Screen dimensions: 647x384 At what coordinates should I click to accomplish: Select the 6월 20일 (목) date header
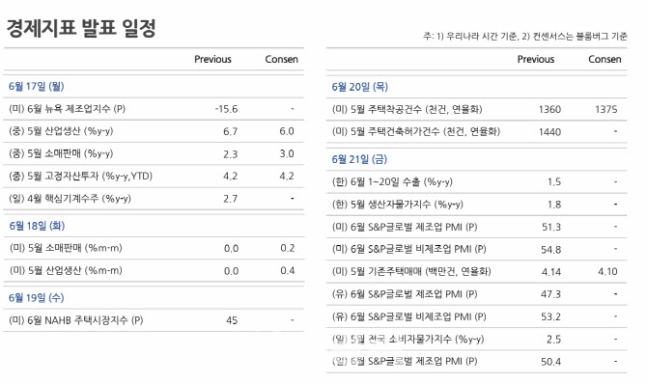click(x=360, y=87)
